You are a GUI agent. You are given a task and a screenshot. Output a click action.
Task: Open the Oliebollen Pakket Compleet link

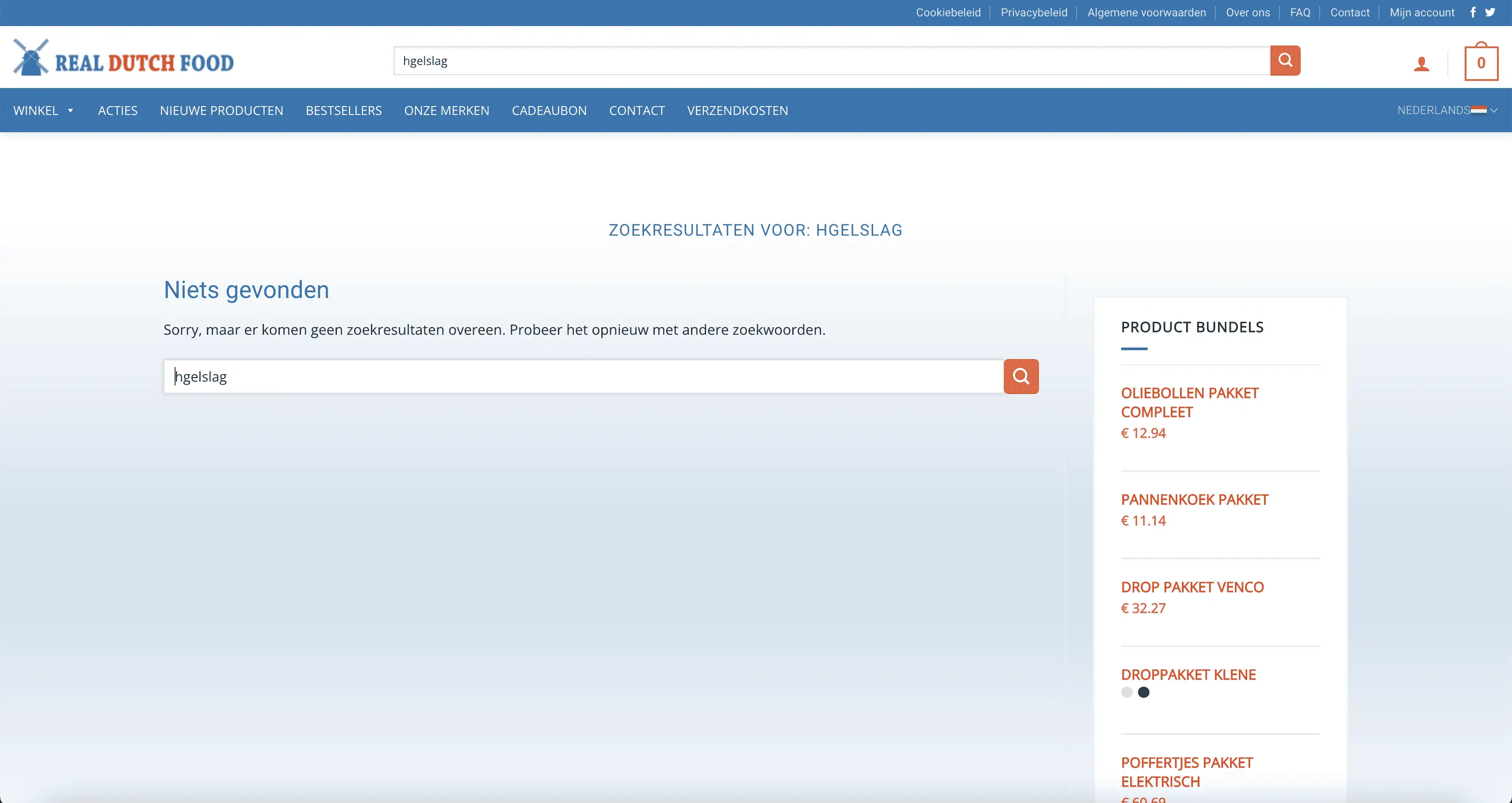coord(1189,402)
